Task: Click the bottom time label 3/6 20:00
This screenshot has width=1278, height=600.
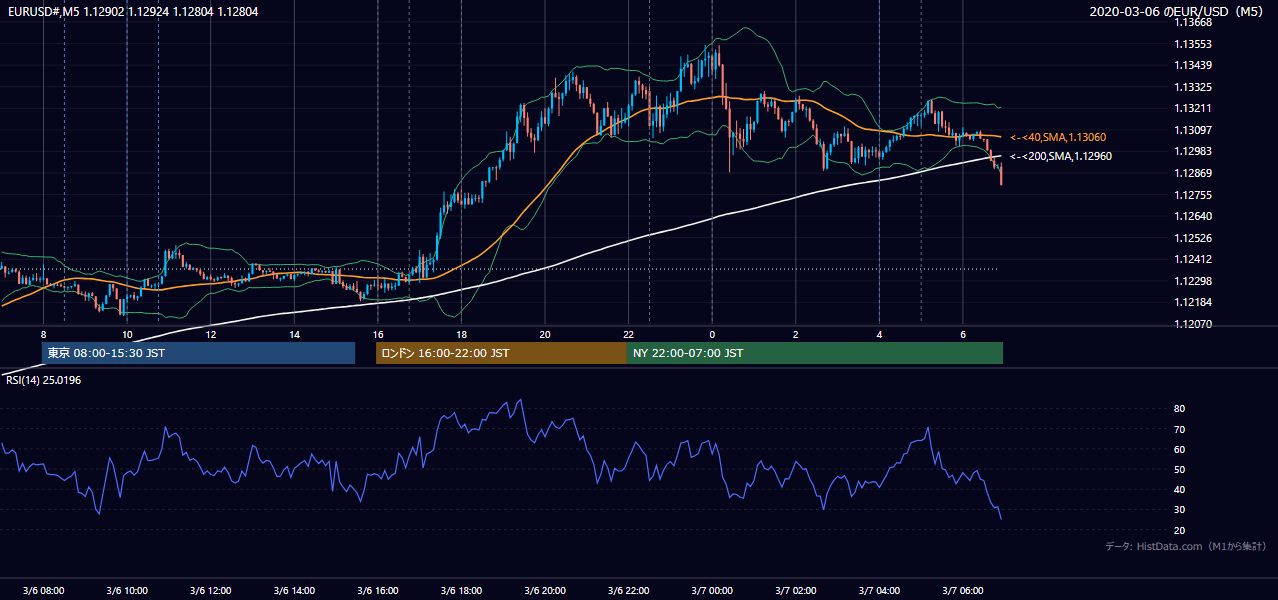Action: [x=545, y=591]
